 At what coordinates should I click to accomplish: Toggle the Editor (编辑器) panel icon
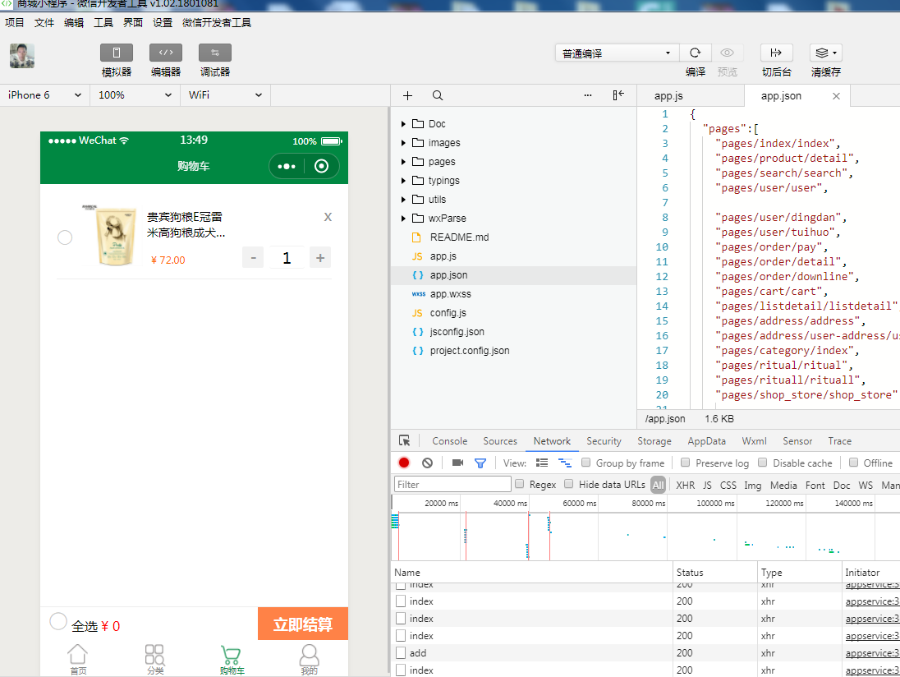click(166, 53)
